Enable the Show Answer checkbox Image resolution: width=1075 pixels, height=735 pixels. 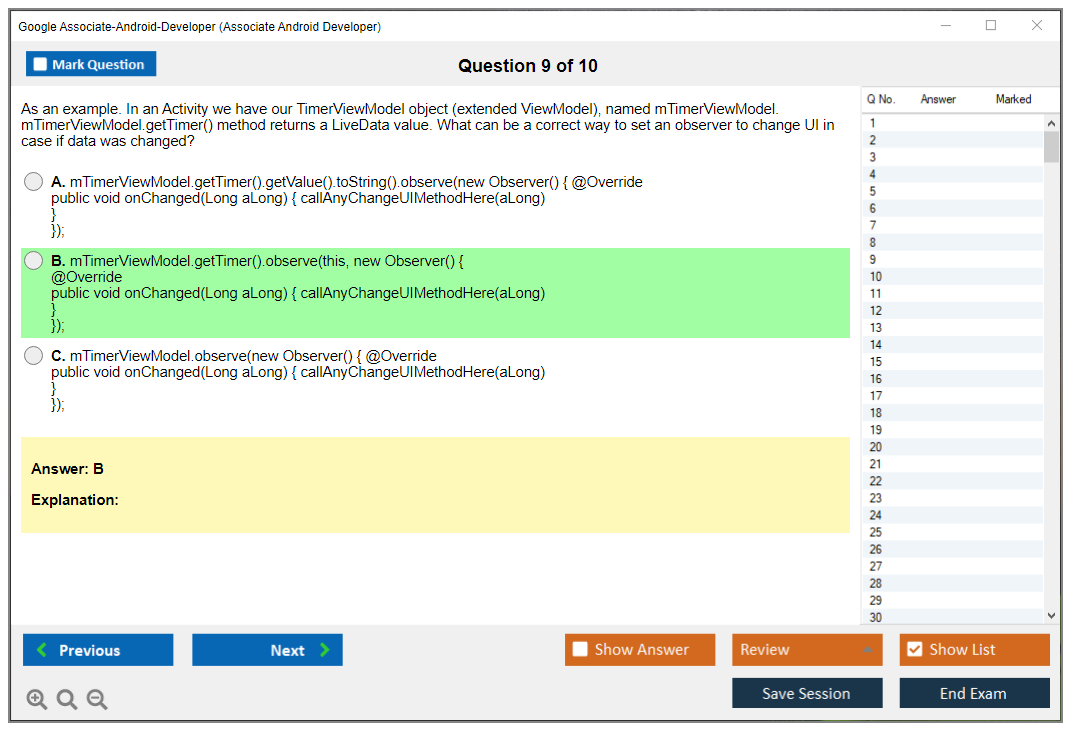(x=580, y=650)
